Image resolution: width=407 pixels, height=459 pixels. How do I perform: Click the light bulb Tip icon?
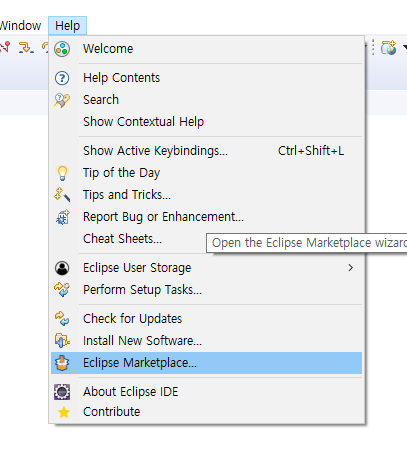(x=62, y=173)
